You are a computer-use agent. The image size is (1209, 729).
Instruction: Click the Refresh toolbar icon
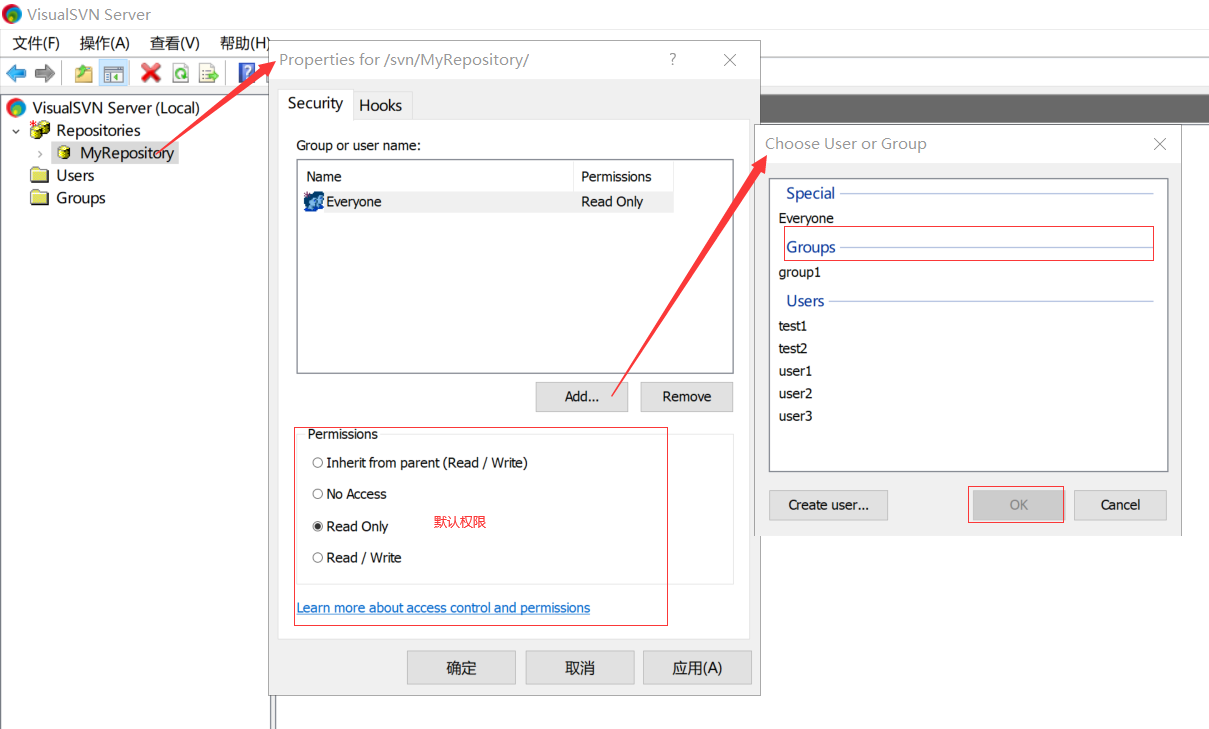click(180, 73)
